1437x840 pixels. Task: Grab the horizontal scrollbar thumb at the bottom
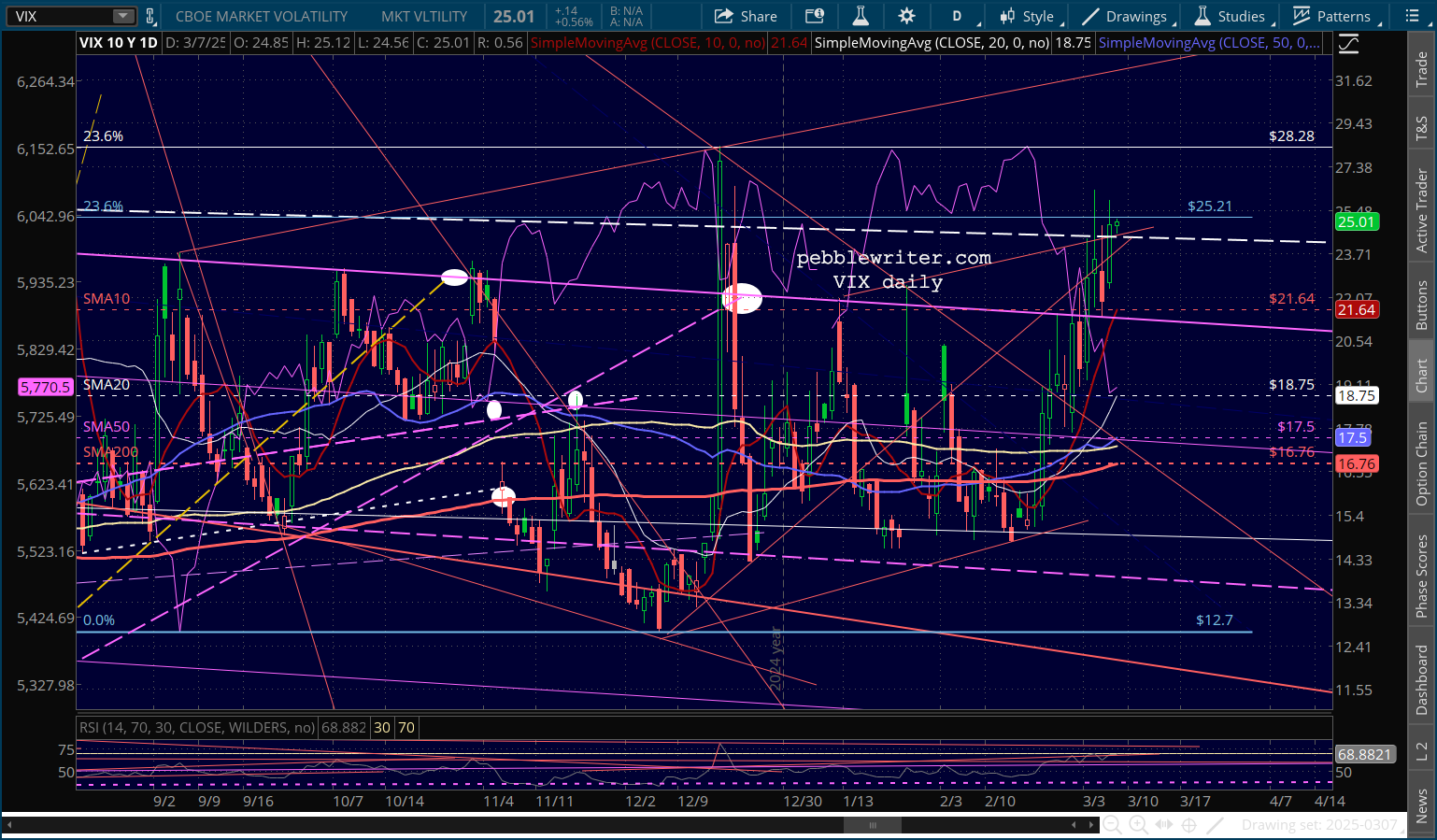tap(873, 825)
